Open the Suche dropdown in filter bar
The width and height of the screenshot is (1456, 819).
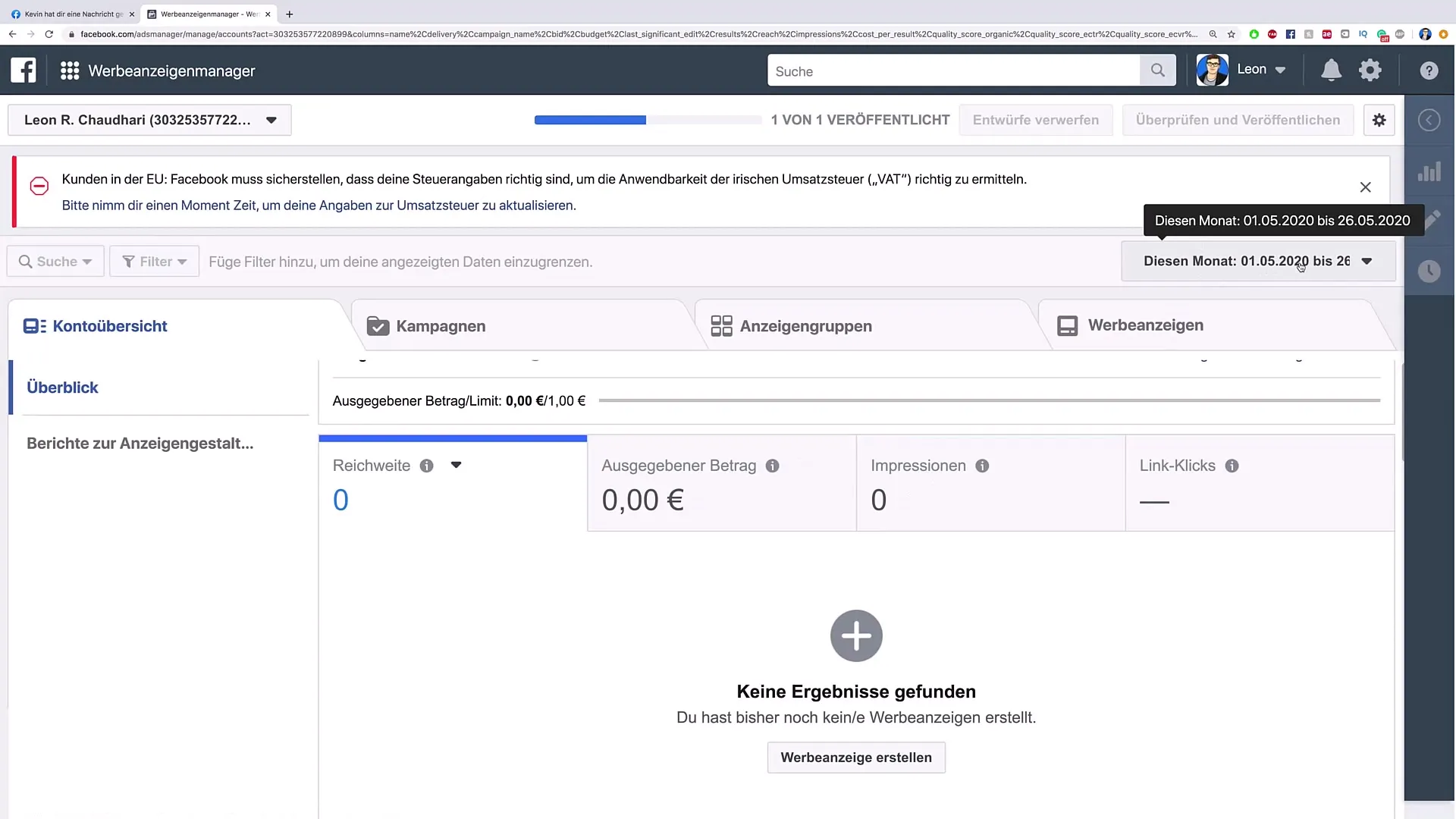click(x=55, y=261)
